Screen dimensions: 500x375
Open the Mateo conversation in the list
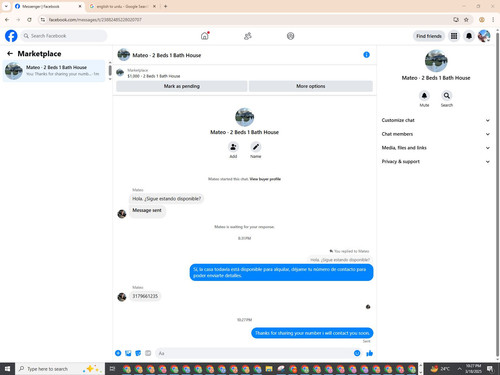click(54, 71)
